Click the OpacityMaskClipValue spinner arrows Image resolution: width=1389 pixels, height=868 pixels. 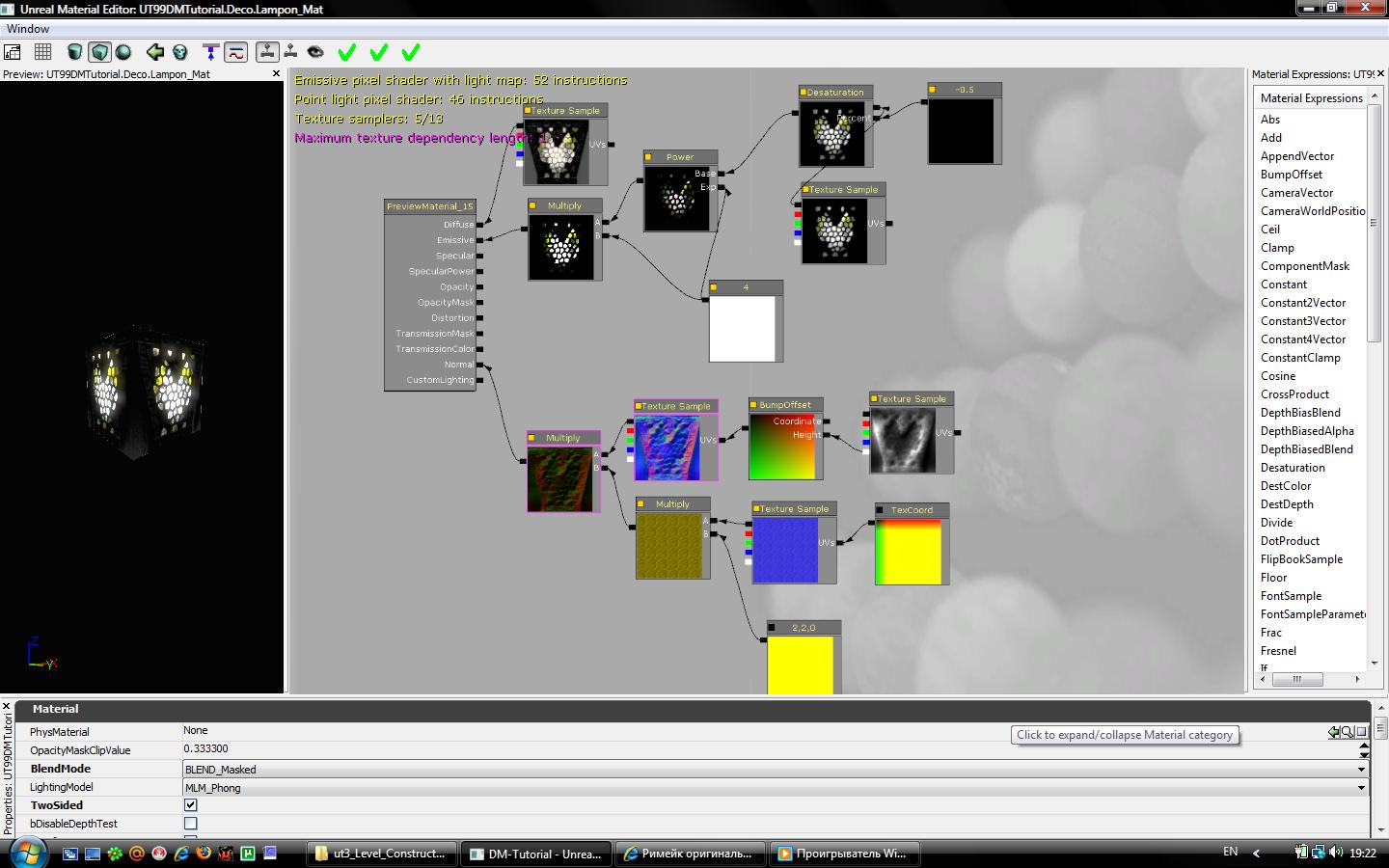tap(1364, 752)
